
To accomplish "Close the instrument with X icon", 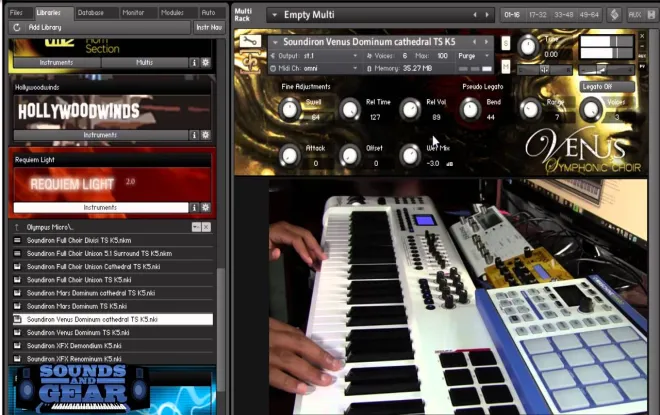I will click(x=642, y=36).
